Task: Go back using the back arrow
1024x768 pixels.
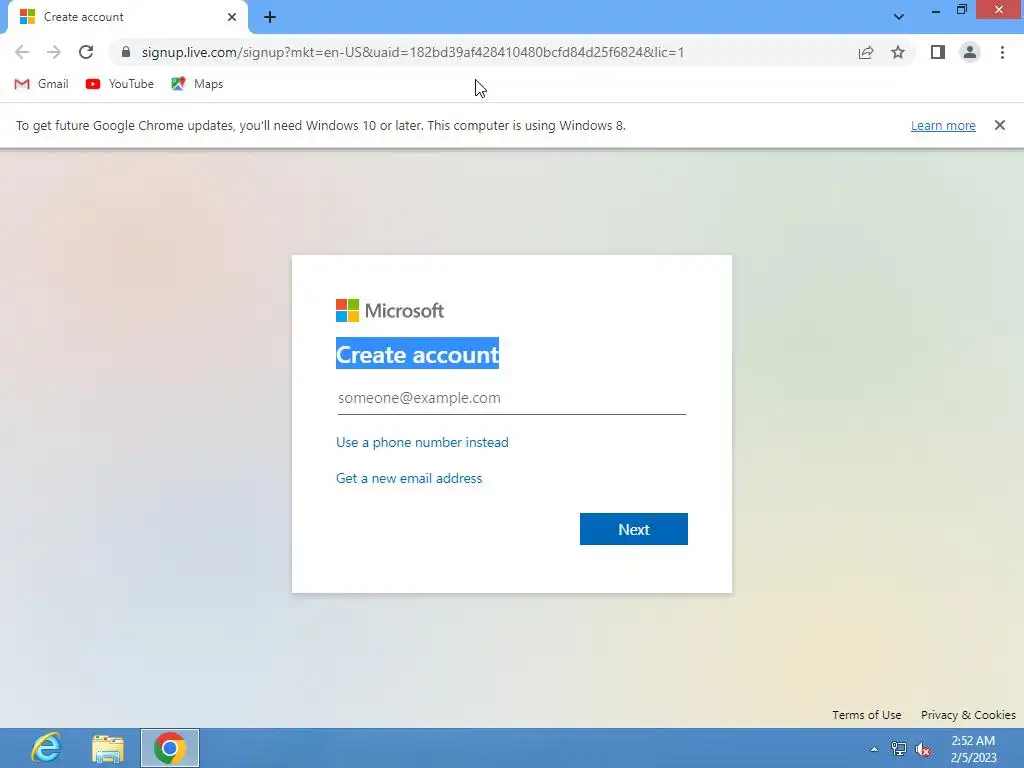Action: (x=22, y=52)
